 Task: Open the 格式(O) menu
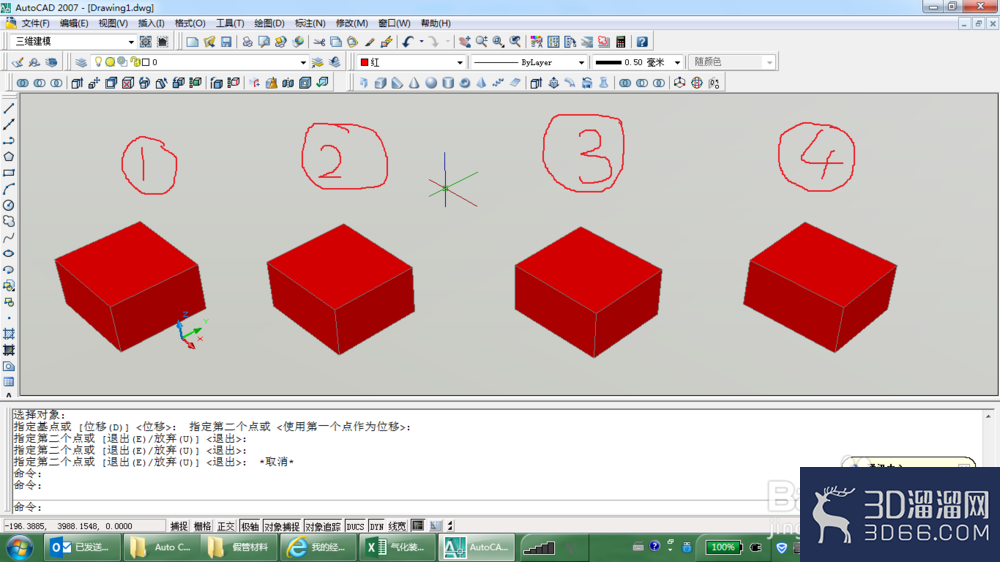[x=190, y=23]
